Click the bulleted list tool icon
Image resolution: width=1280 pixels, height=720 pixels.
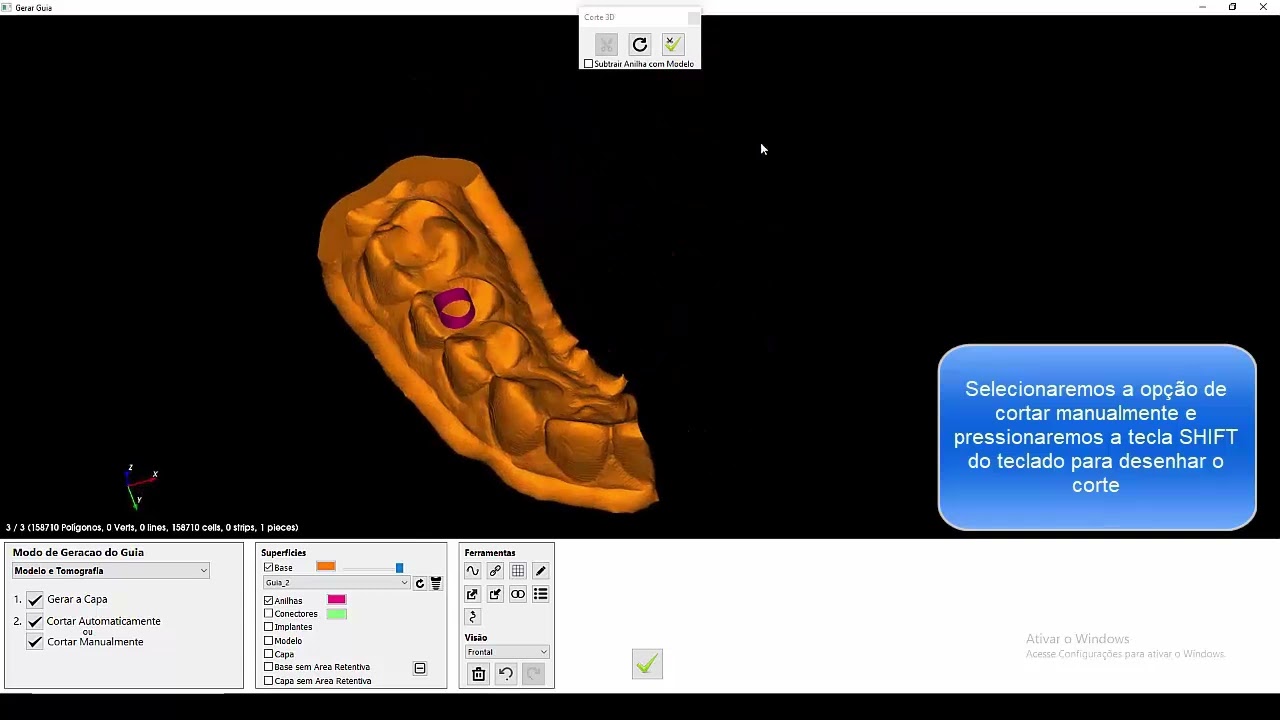point(541,594)
